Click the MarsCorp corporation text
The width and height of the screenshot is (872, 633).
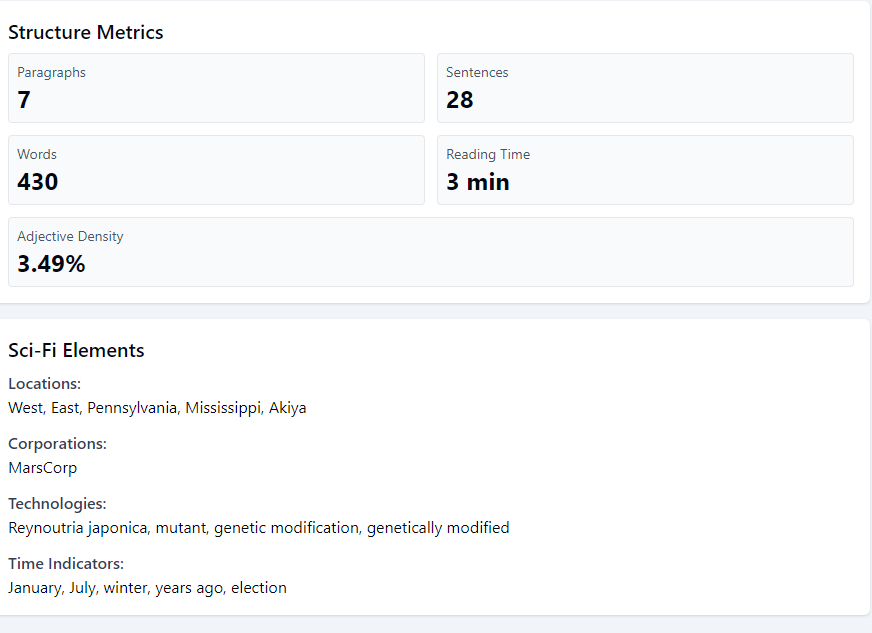(42, 468)
